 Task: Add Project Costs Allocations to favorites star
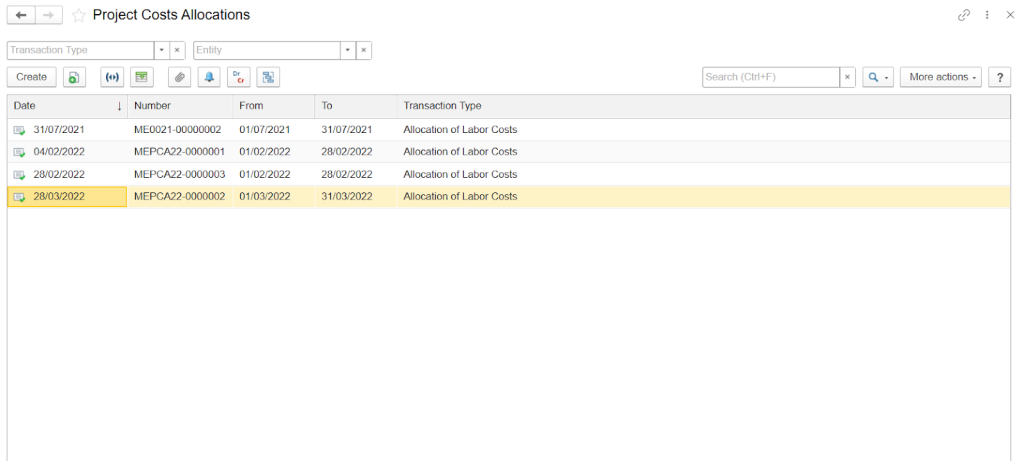click(x=78, y=15)
